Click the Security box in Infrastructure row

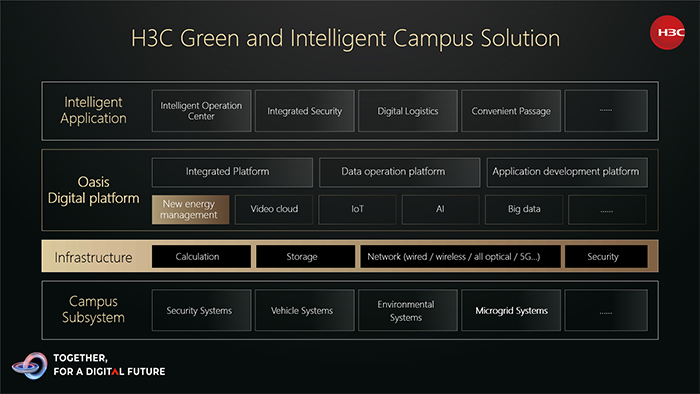[606, 257]
